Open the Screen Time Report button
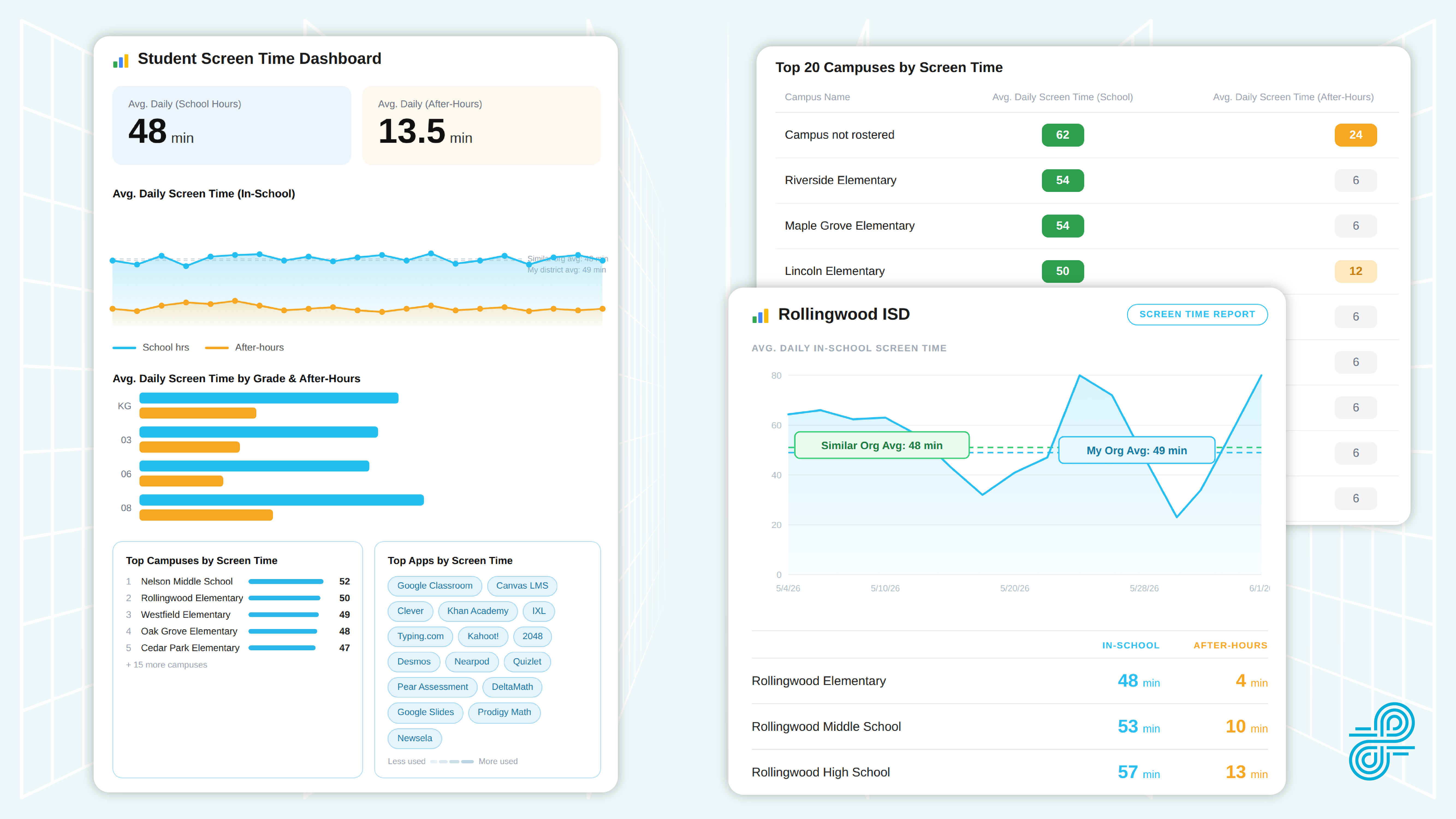Viewport: 1456px width, 819px height. click(1197, 314)
